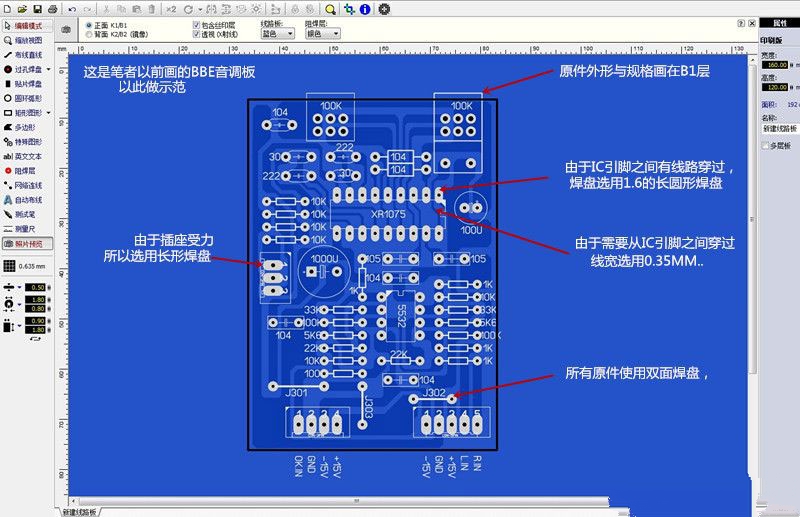Click the board width 160.00 field
The width and height of the screenshot is (800, 517).
pos(775,65)
